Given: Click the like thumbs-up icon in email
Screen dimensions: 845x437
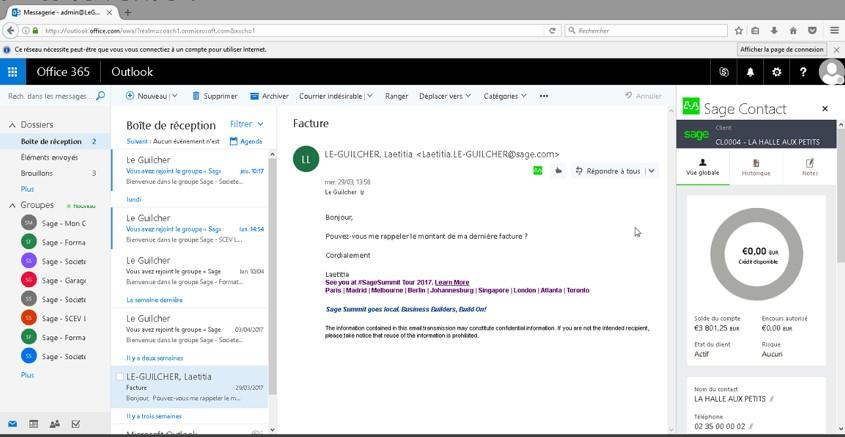Looking at the screenshot, I should tap(559, 171).
